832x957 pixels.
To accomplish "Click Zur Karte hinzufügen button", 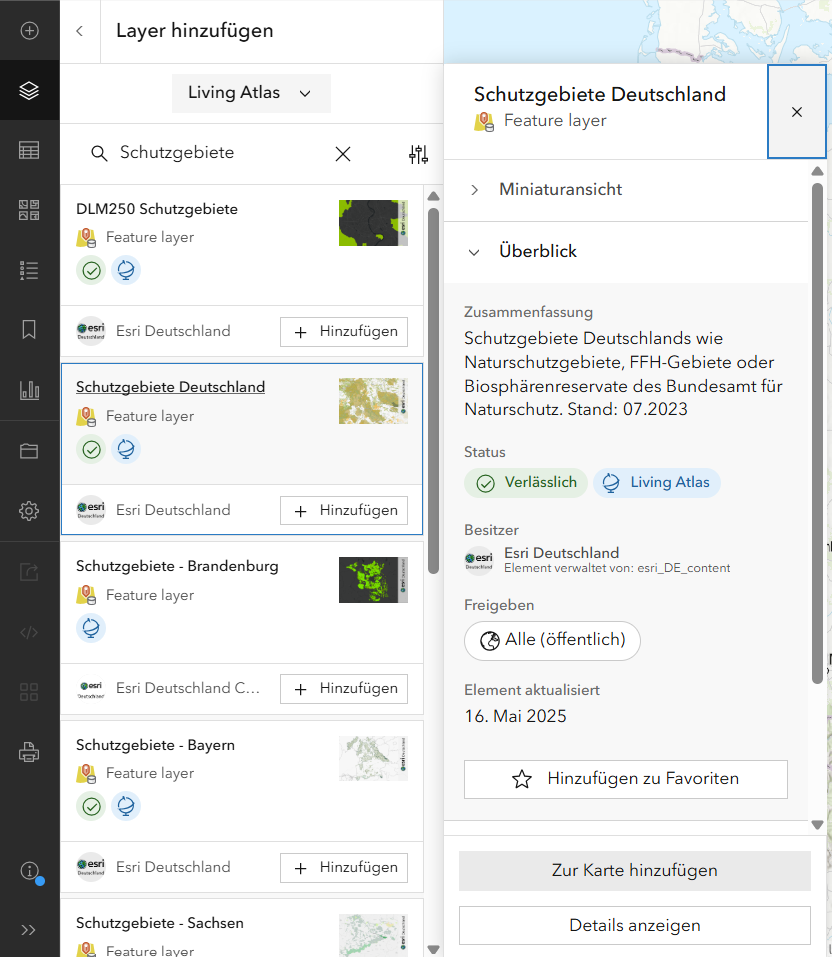I will 635,871.
